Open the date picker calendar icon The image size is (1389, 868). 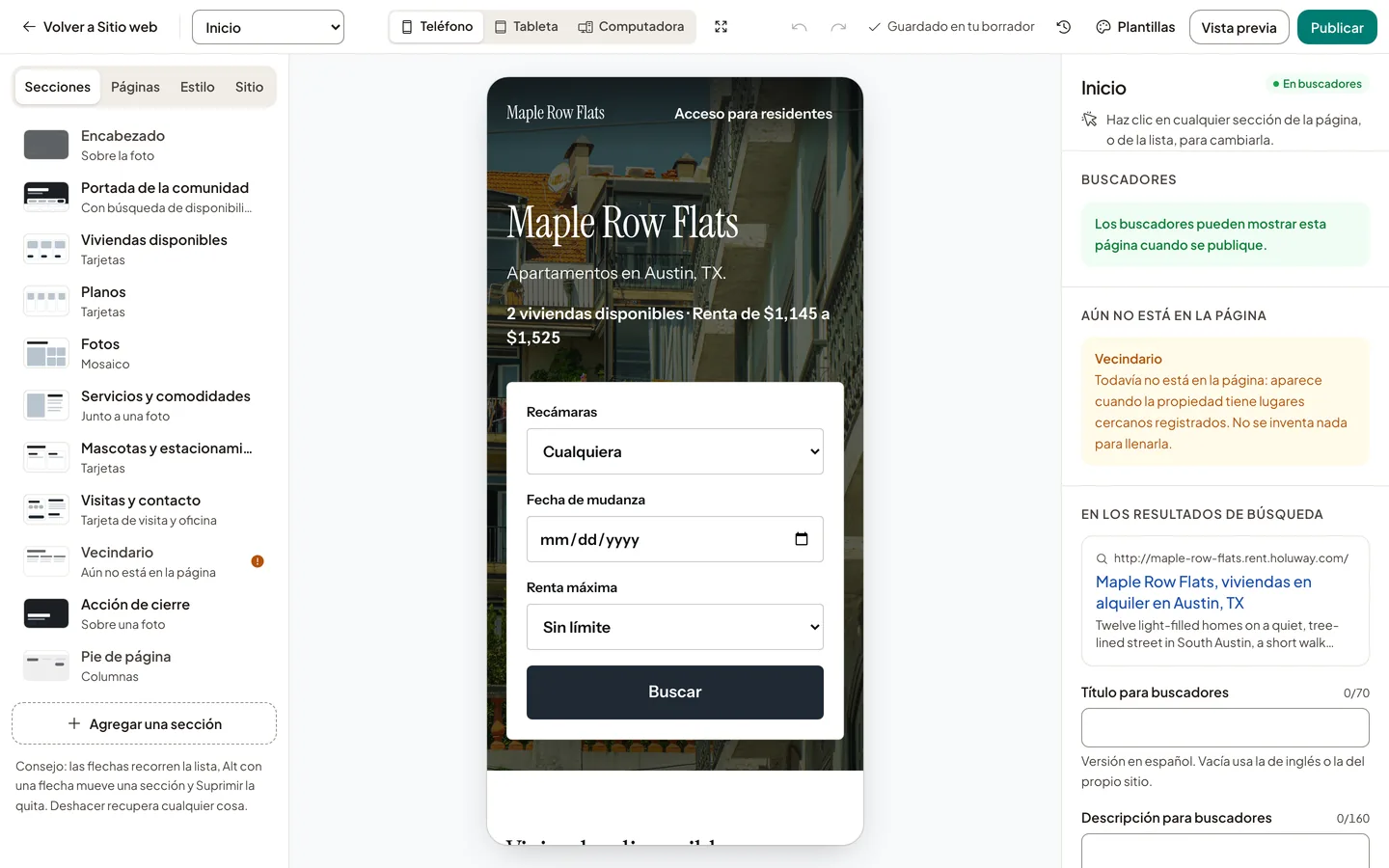pos(801,539)
